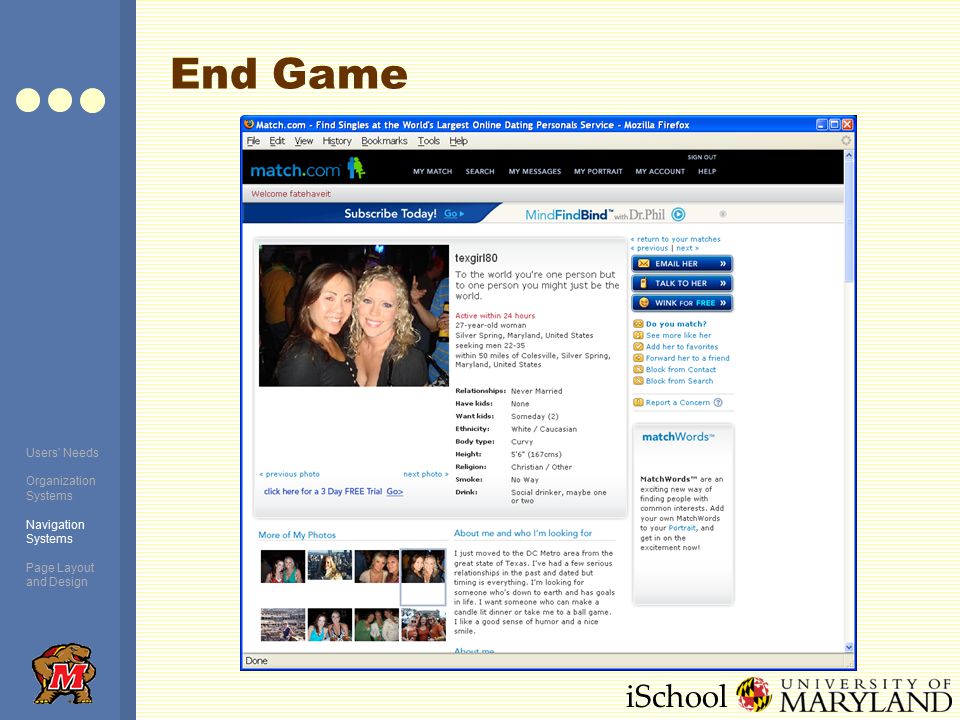Click the icon beside Block from Contact

coord(638,369)
